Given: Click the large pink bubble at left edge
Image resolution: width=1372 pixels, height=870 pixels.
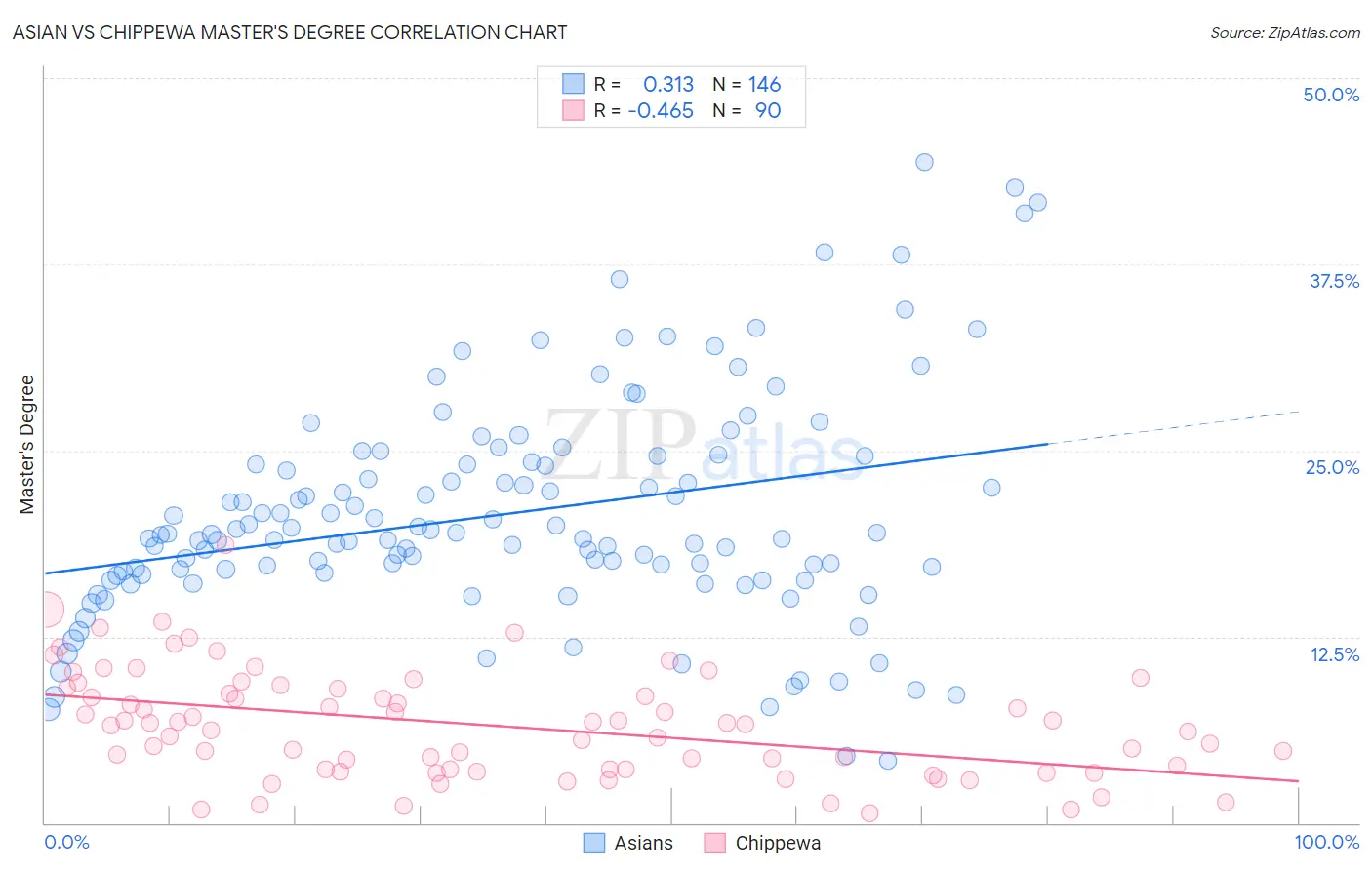Looking at the screenshot, I should point(47,610).
